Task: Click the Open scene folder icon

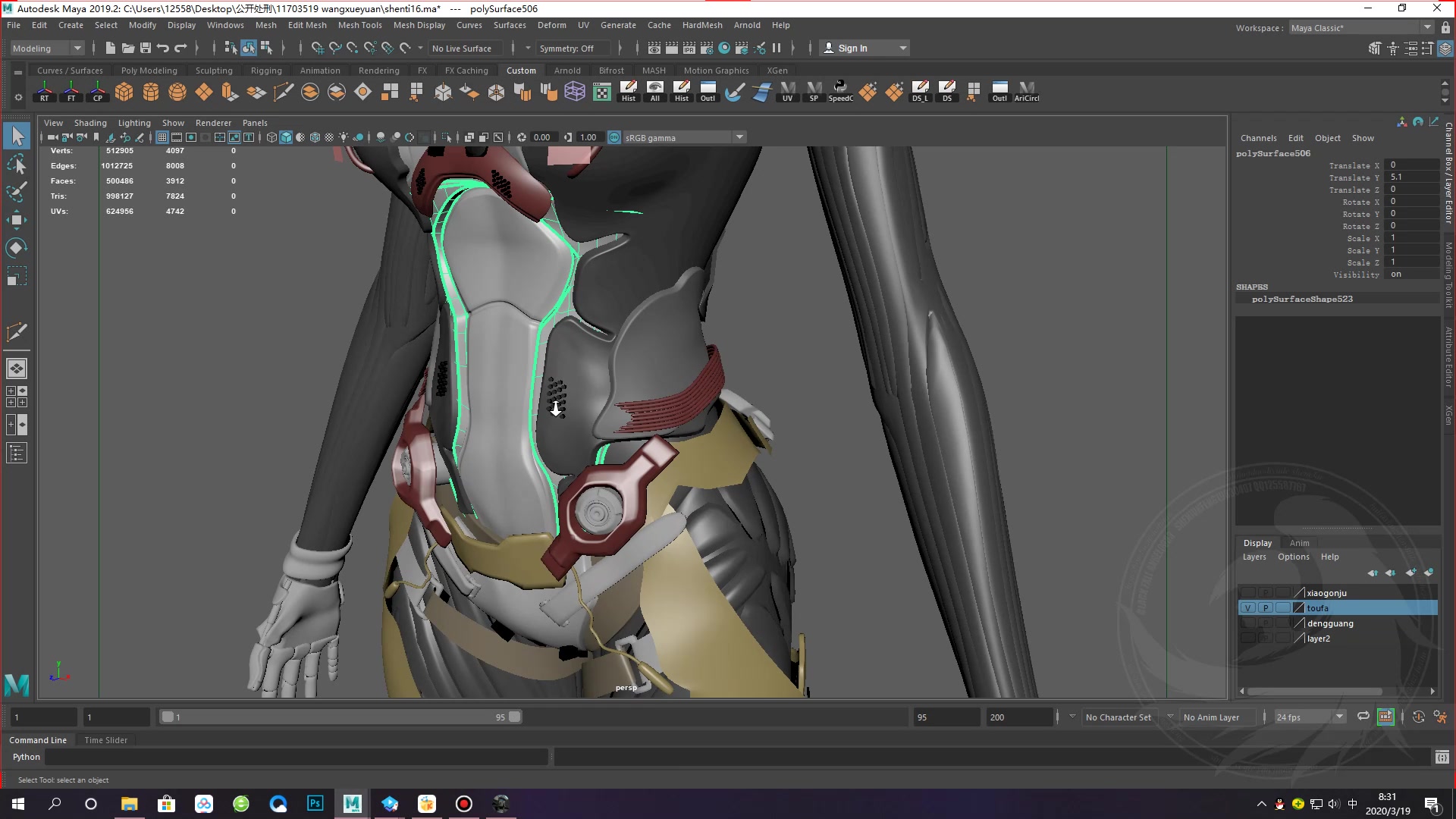Action: [127, 48]
